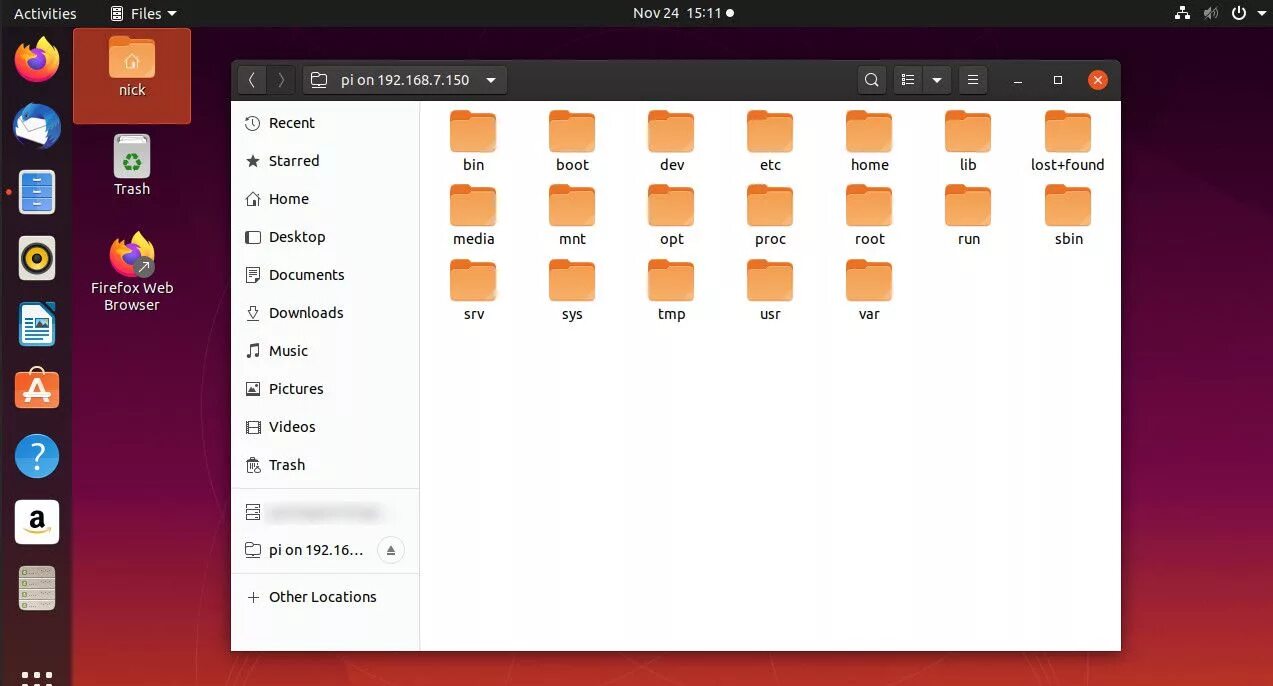Viewport: 1273px width, 686px height.
Task: Open Downloads in the sidebar
Action: [325, 313]
